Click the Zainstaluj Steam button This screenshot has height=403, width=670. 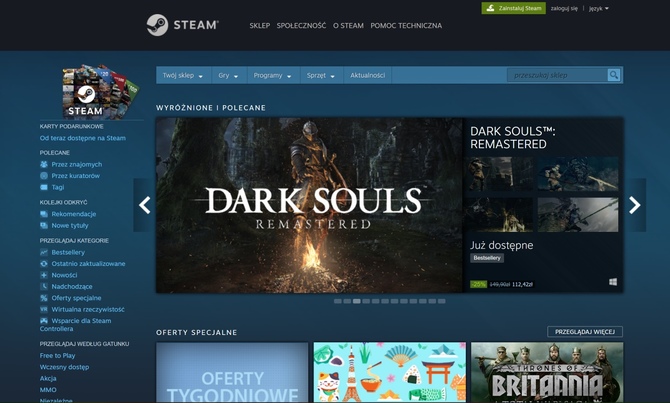coord(514,8)
